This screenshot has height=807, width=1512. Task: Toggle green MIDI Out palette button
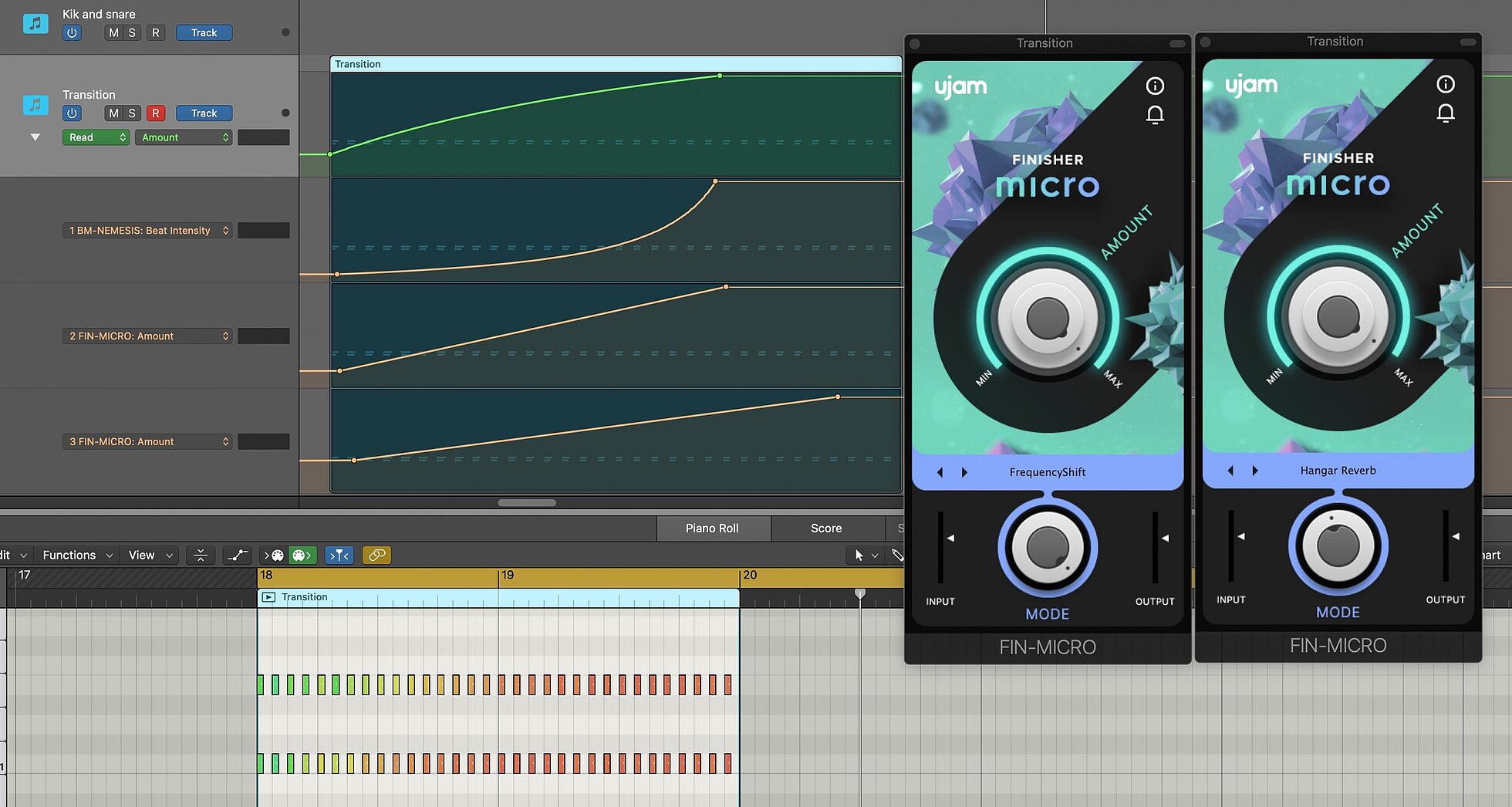click(x=302, y=555)
